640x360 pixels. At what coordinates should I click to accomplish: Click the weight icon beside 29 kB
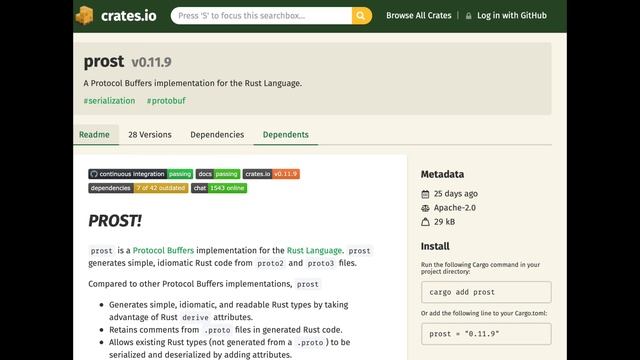coord(425,222)
